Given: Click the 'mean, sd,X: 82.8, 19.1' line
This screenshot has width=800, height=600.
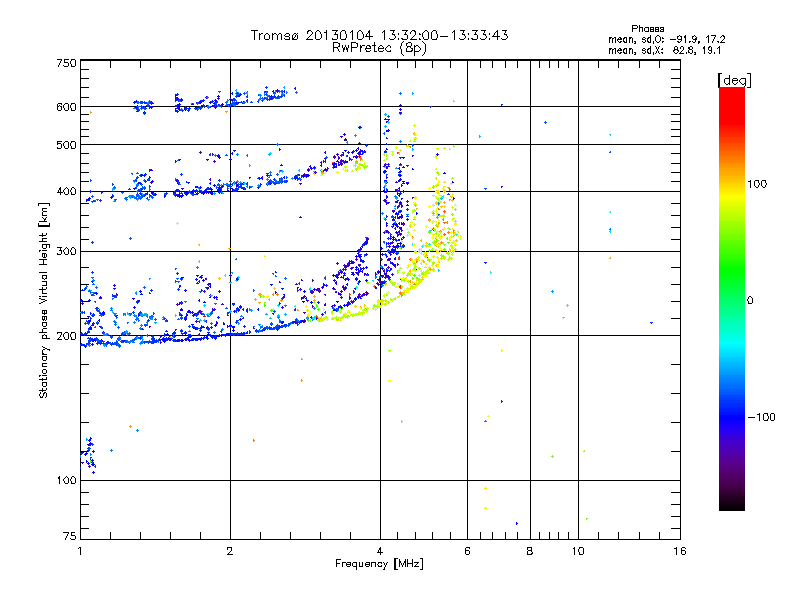Looking at the screenshot, I should [664, 51].
